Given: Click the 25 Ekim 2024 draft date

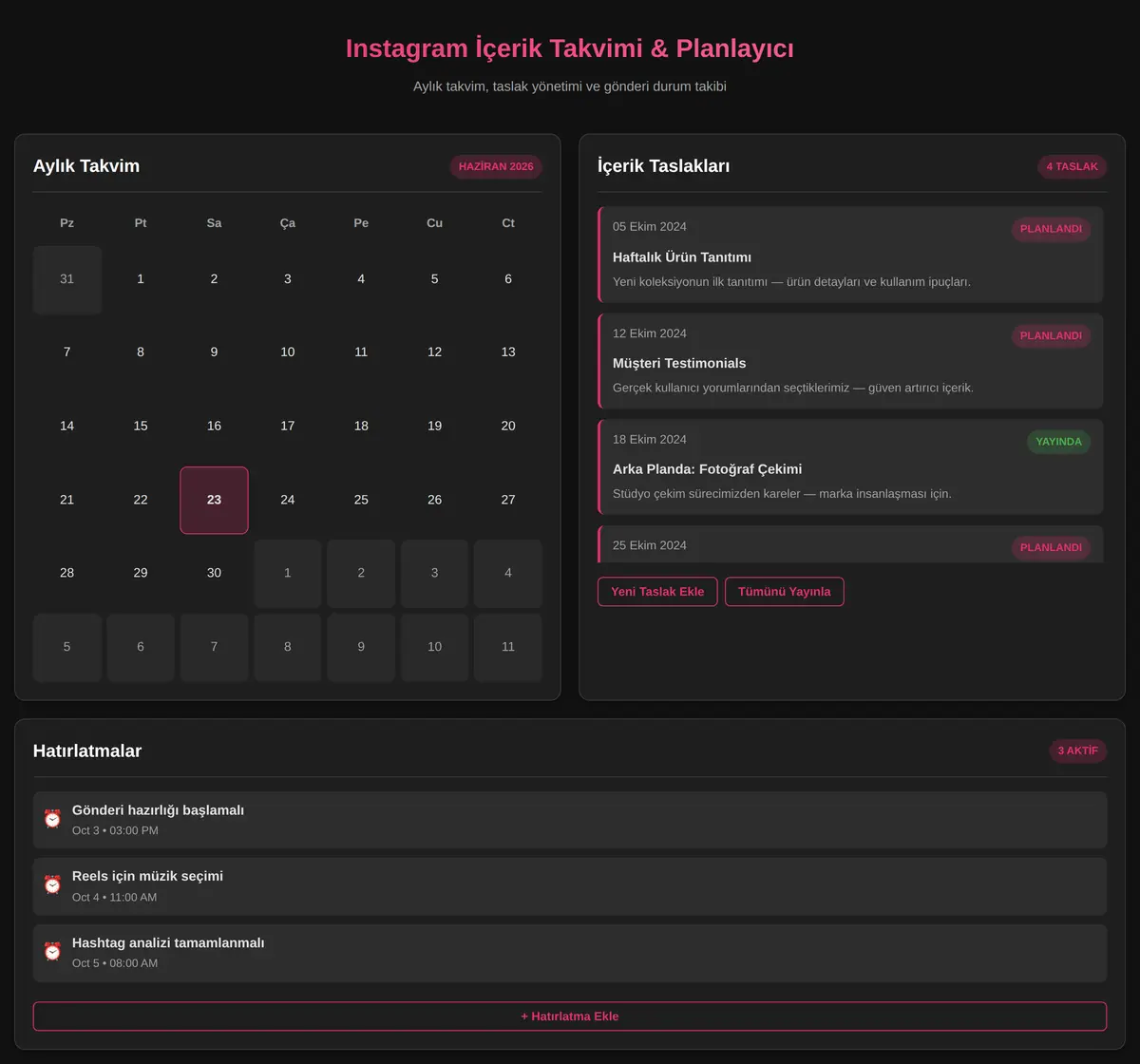Looking at the screenshot, I should point(650,545).
